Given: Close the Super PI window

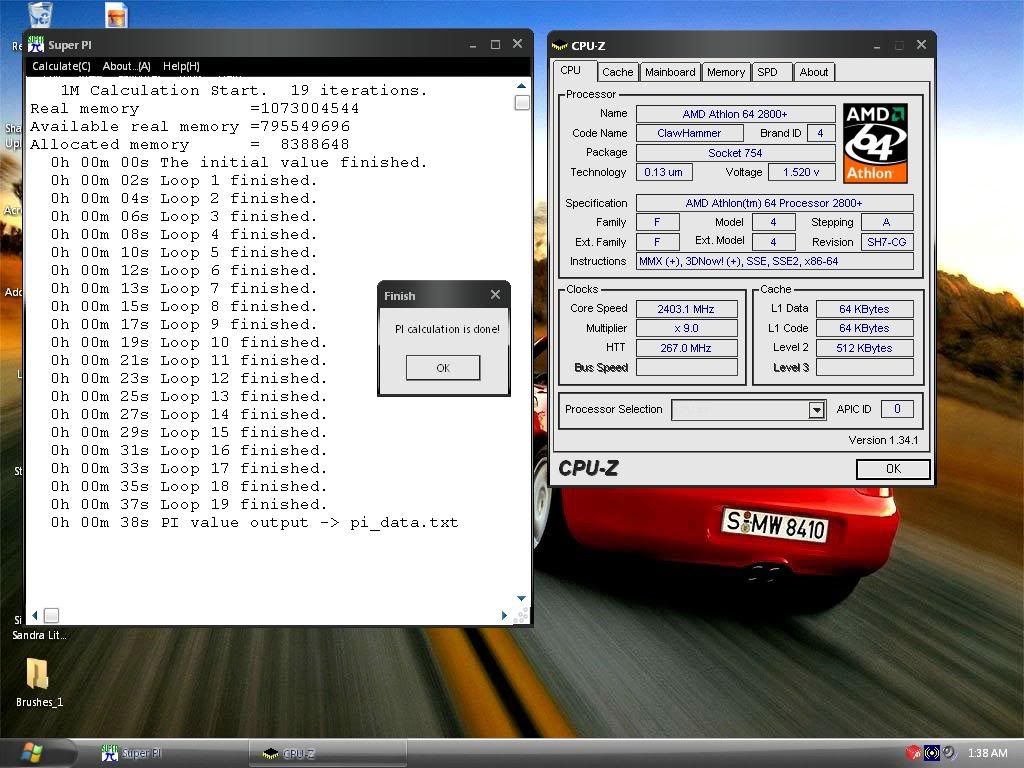Looking at the screenshot, I should [517, 44].
